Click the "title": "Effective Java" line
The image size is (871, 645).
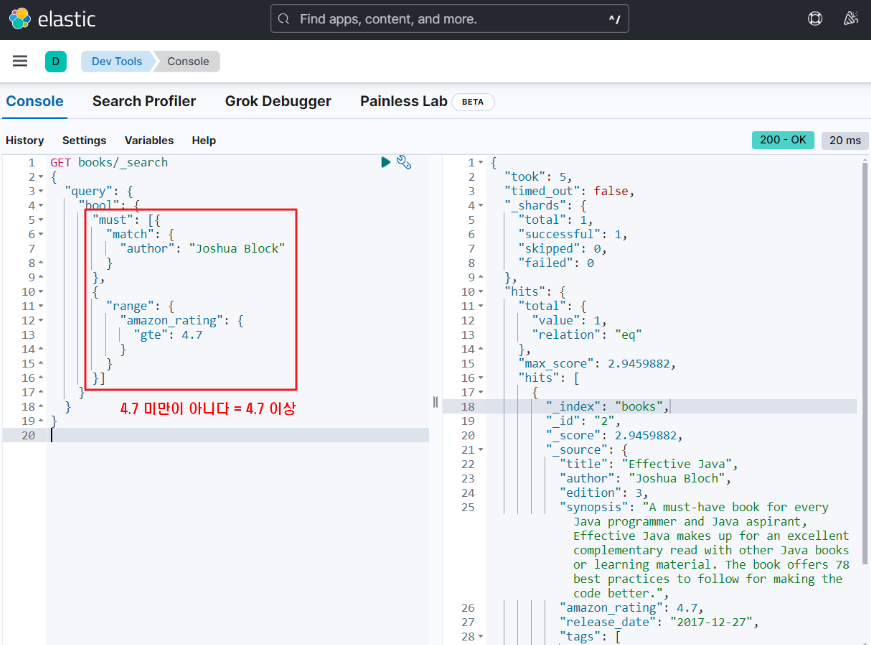pyautogui.click(x=649, y=464)
